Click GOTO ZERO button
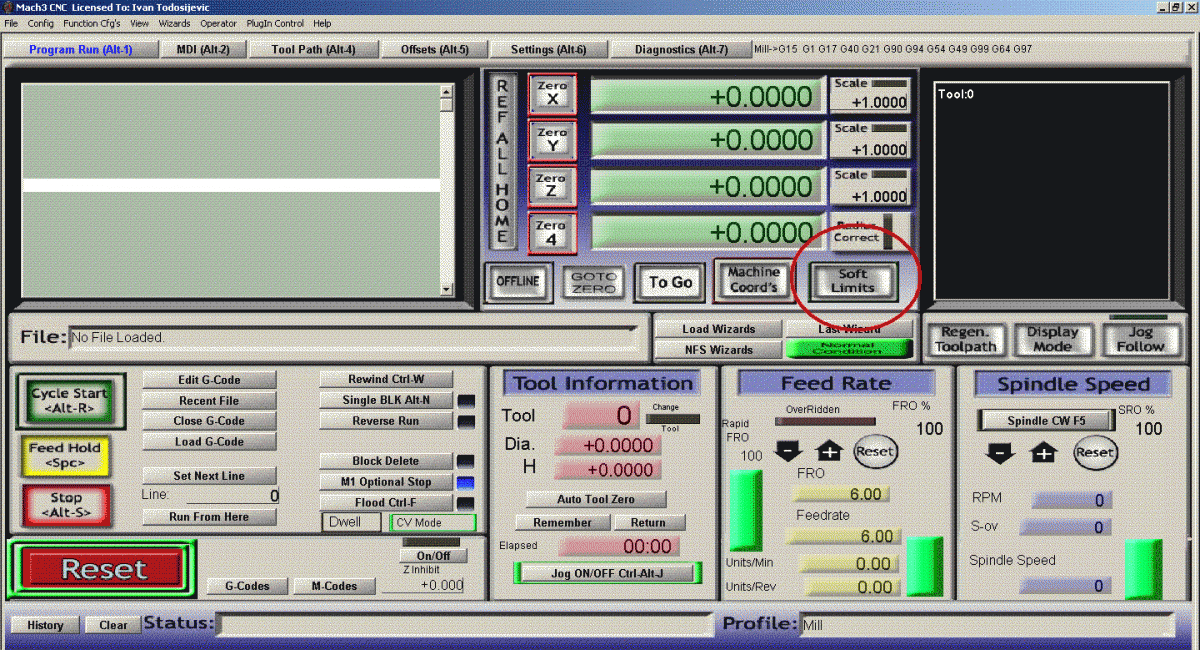 595,282
